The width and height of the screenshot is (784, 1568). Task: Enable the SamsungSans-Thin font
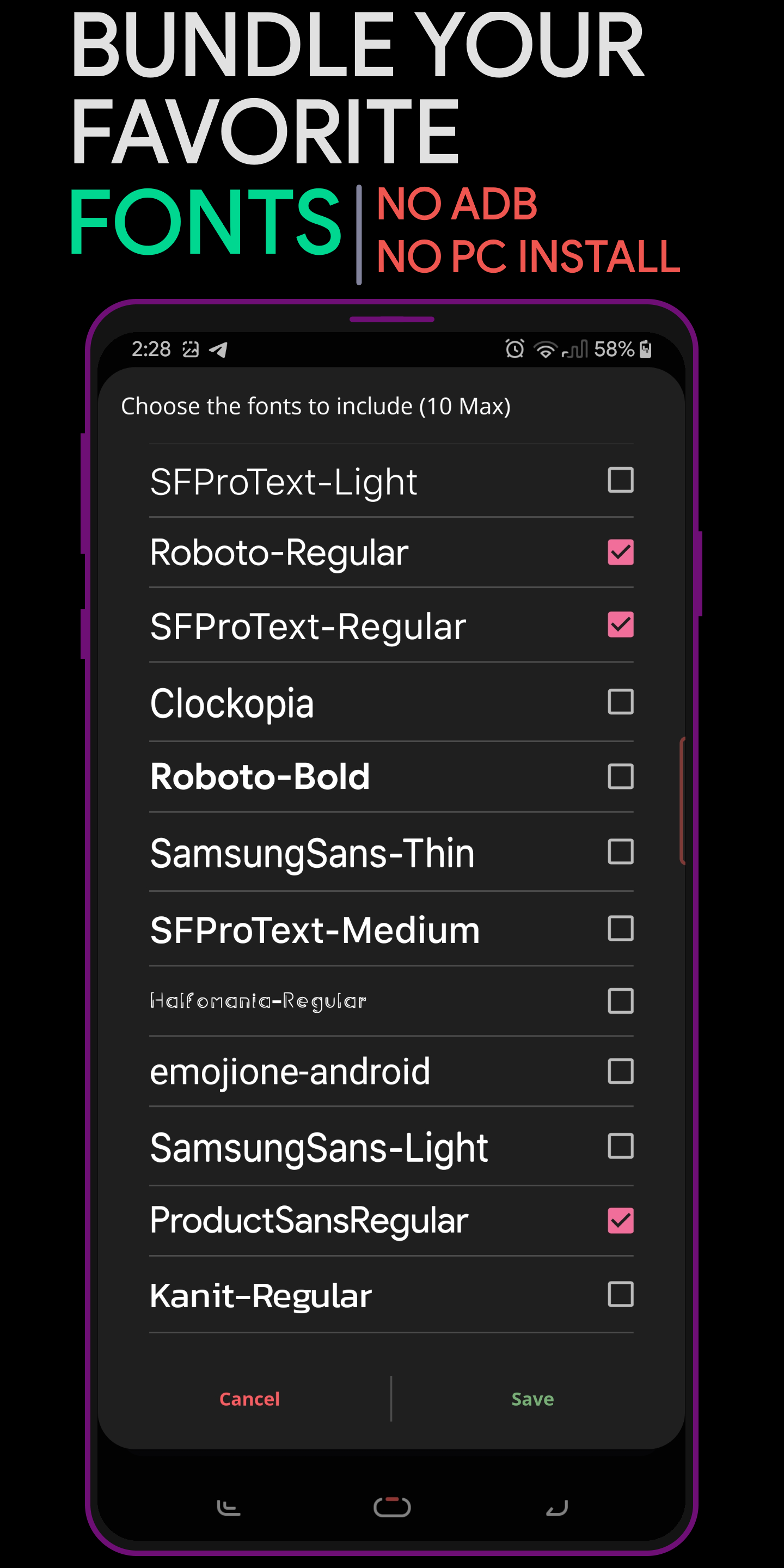coord(620,852)
